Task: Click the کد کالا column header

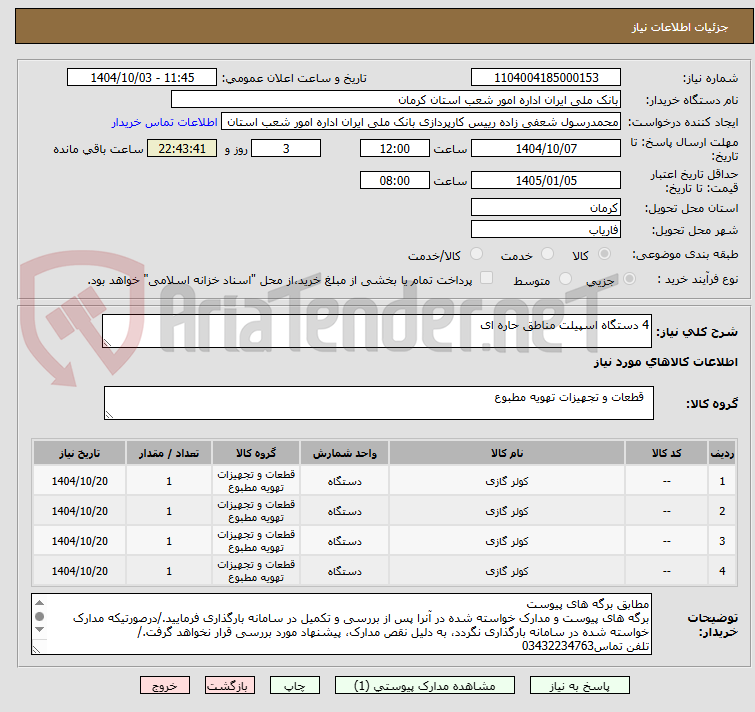Action: [666, 453]
